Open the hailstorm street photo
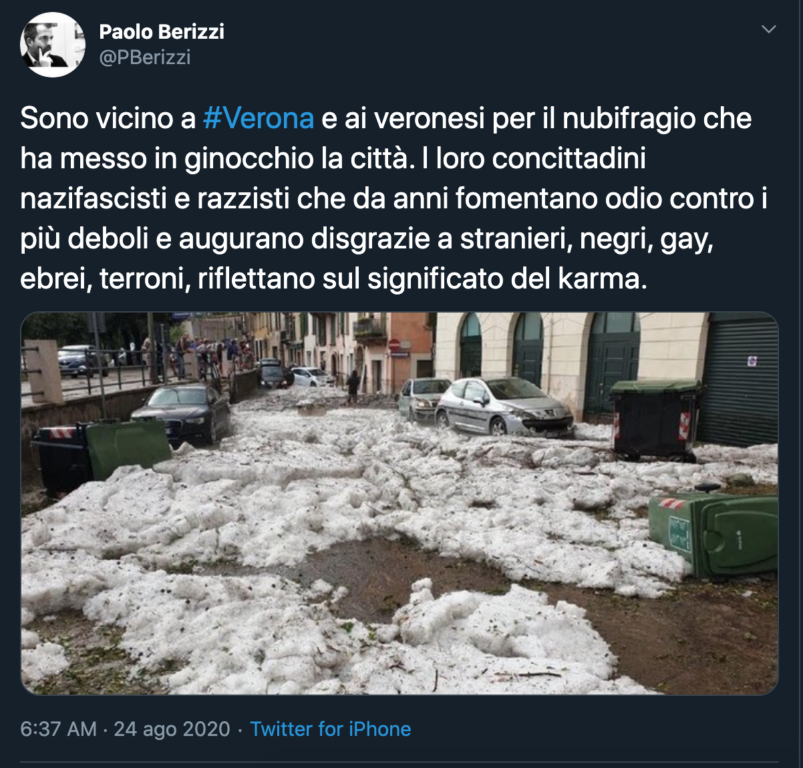The image size is (803, 768). 399,503
